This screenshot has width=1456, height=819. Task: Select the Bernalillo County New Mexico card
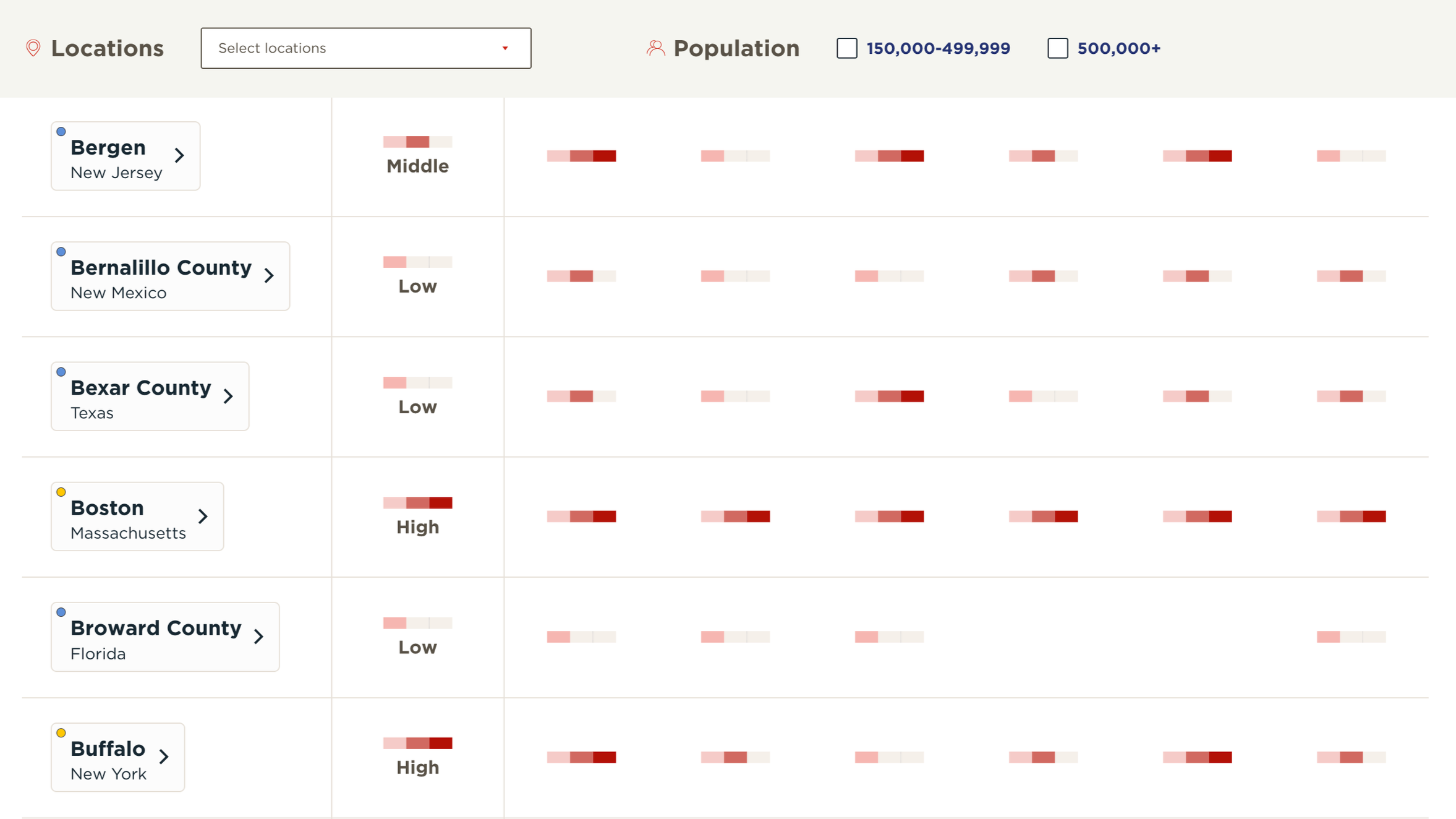171,276
